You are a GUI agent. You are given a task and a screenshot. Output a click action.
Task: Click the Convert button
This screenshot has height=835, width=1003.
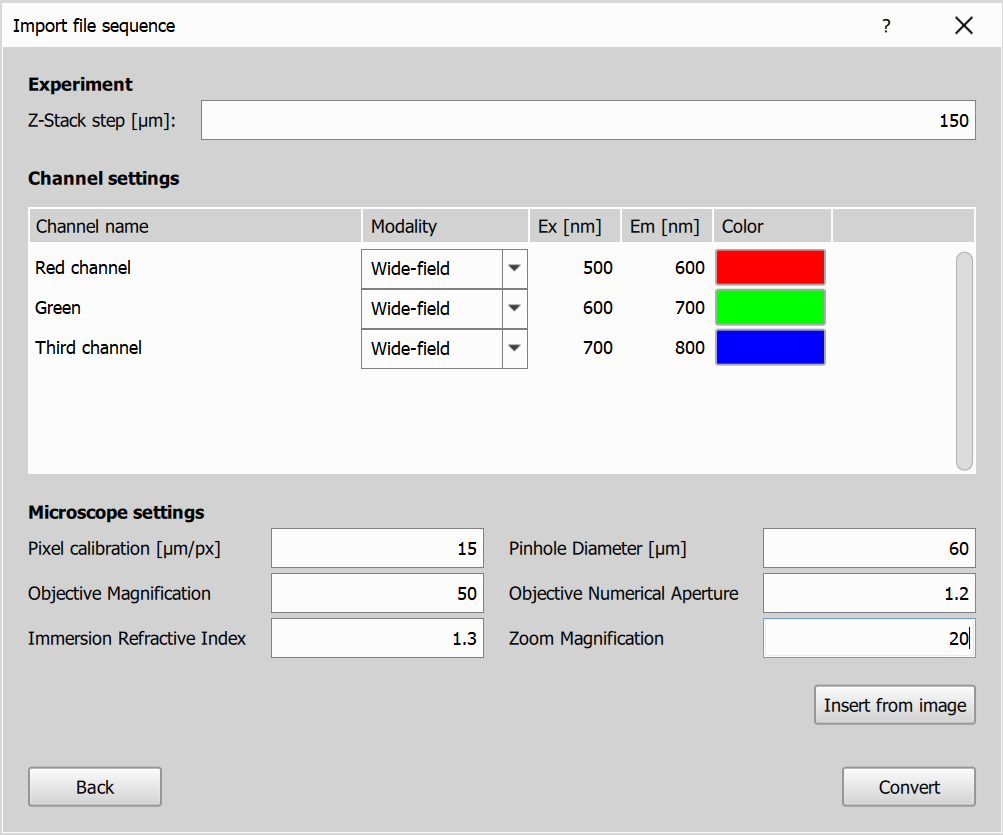point(907,786)
